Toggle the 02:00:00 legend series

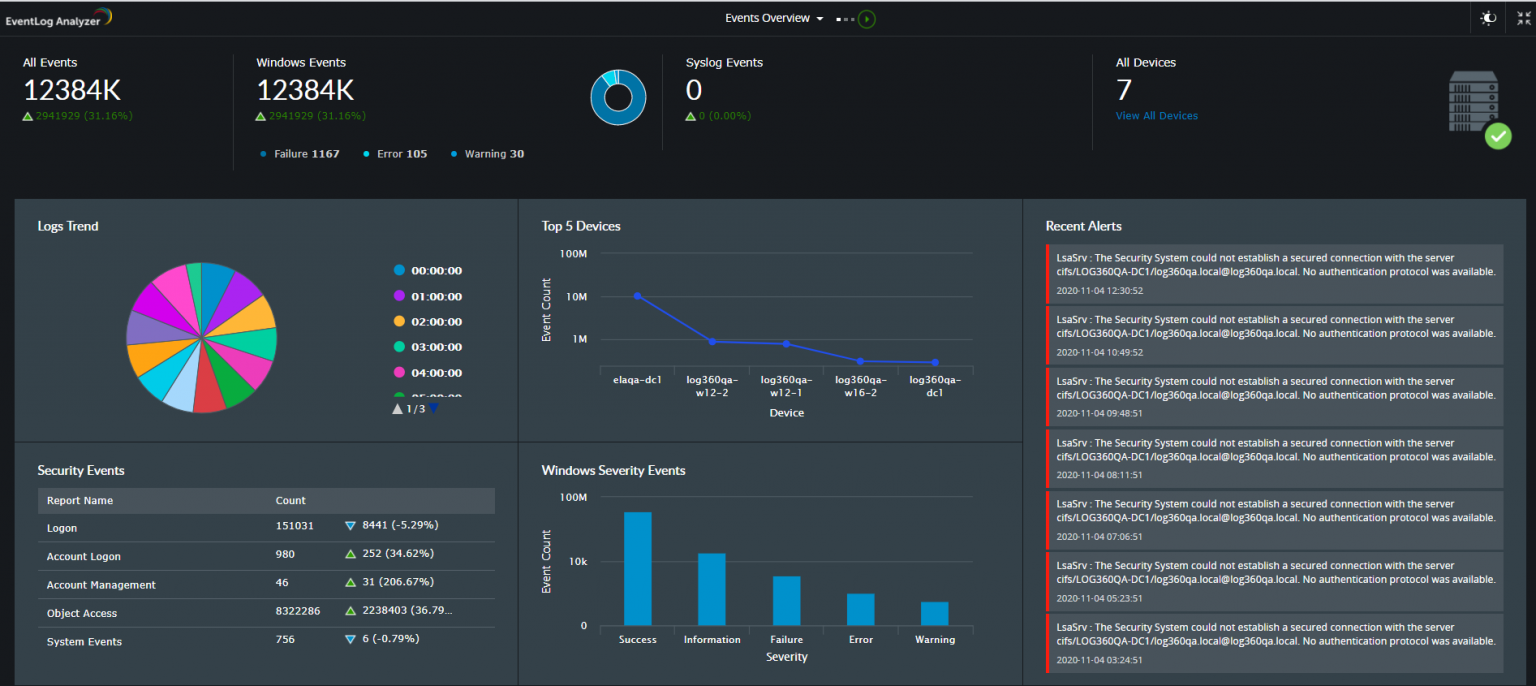pyautogui.click(x=436, y=322)
